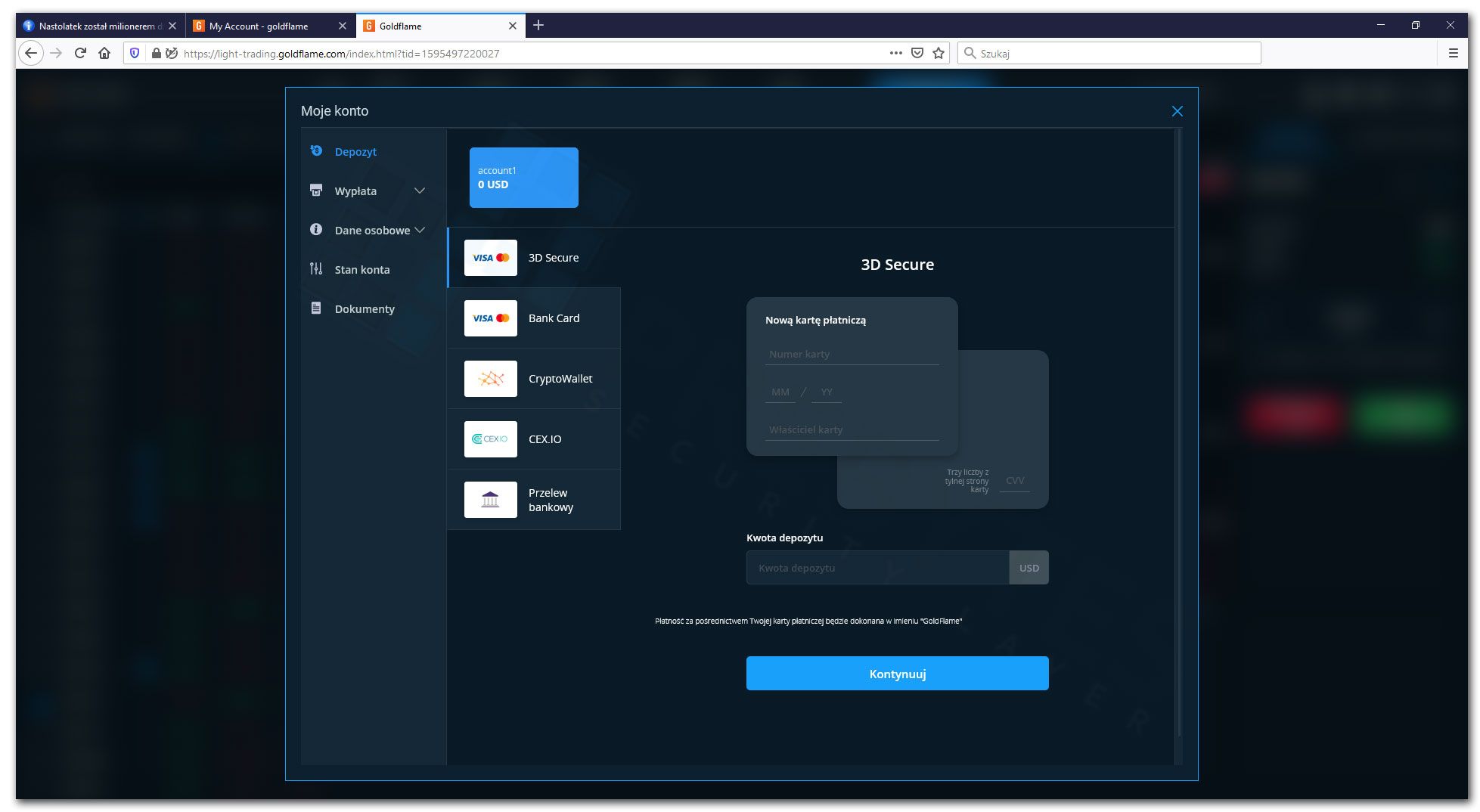This screenshot has width=1480, height=812.
Task: Click the MM expiry month field
Action: click(x=780, y=392)
